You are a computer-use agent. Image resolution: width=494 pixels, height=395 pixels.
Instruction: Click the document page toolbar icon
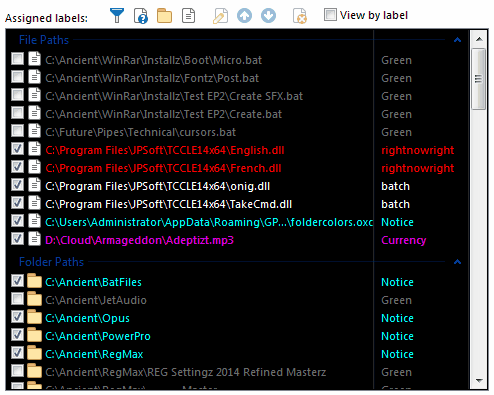(x=189, y=16)
